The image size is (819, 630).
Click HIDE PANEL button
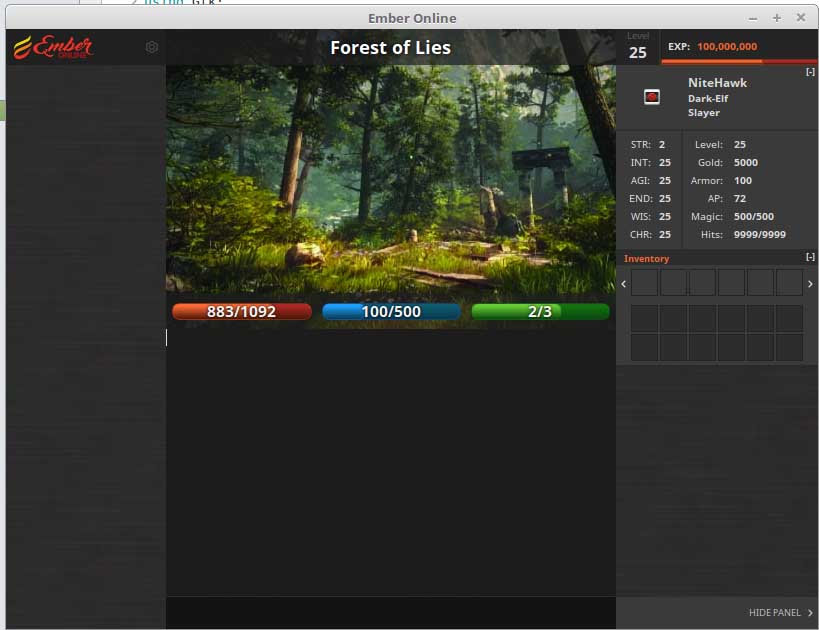[x=780, y=613]
